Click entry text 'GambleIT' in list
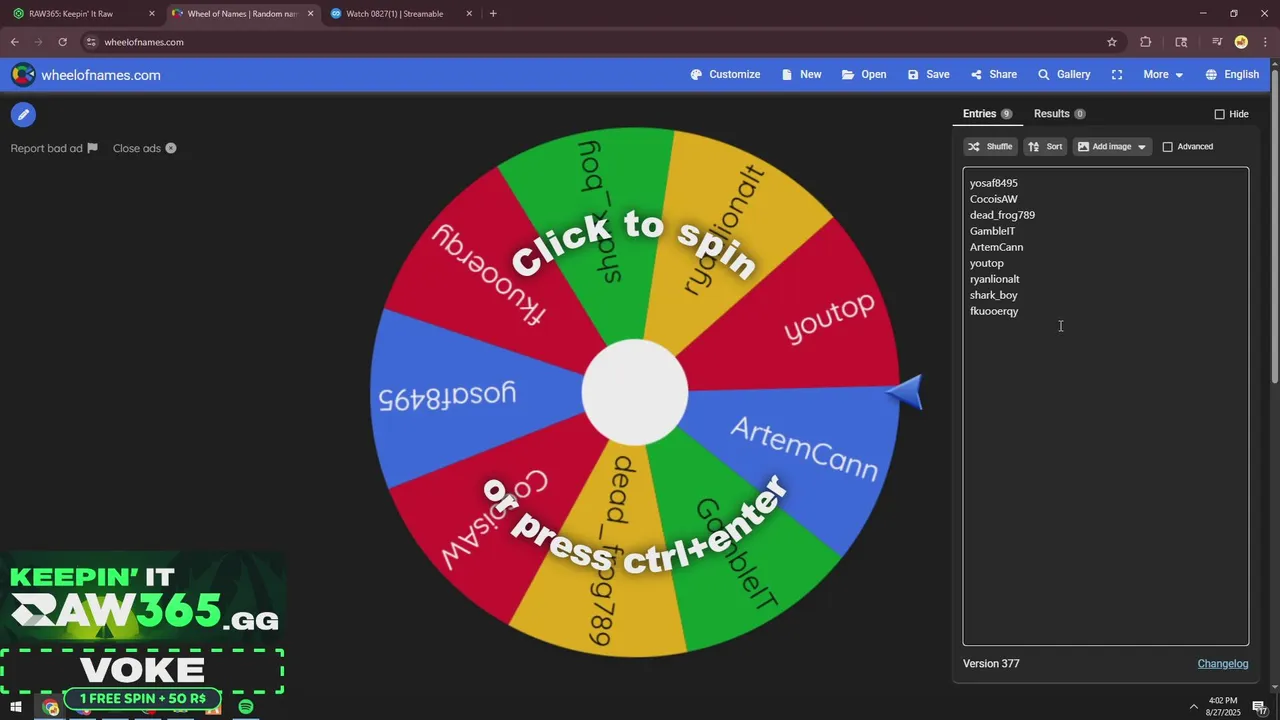Screen dimensions: 1280x720 click(x=992, y=231)
